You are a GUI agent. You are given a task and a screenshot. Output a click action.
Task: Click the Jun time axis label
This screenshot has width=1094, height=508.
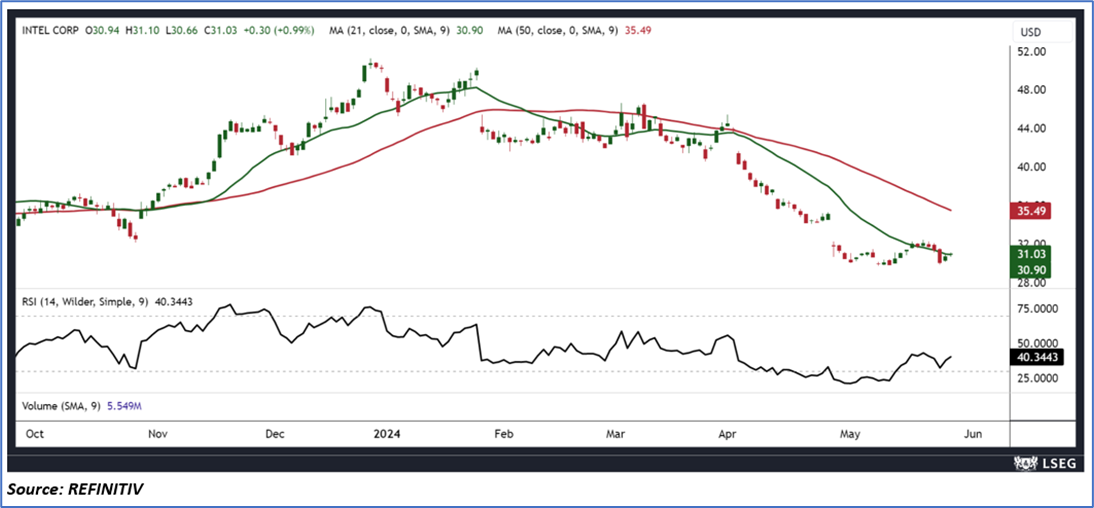pos(973,433)
